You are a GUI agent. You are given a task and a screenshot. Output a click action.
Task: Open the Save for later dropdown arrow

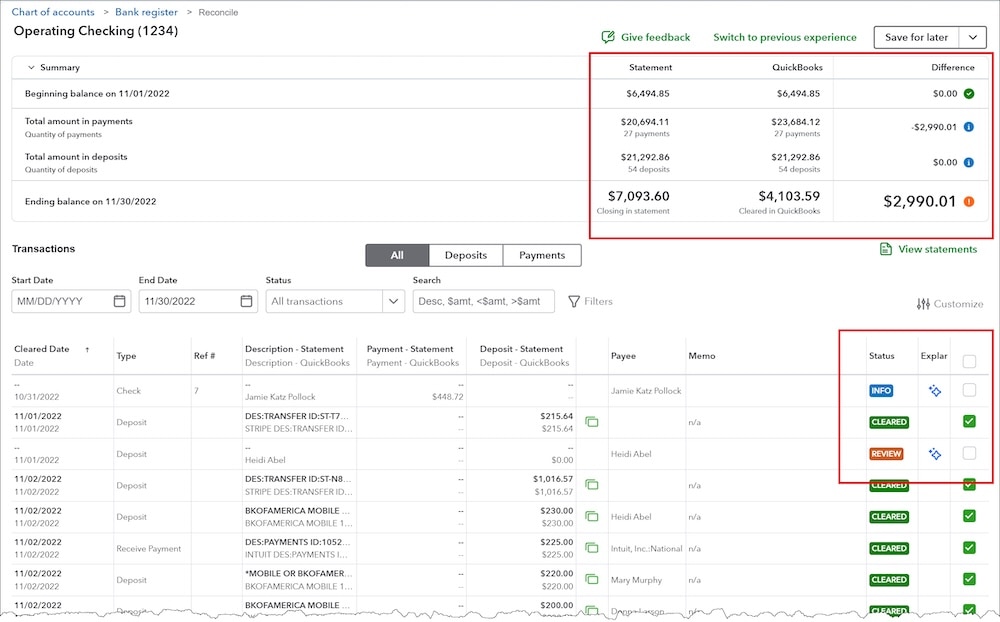pos(973,38)
